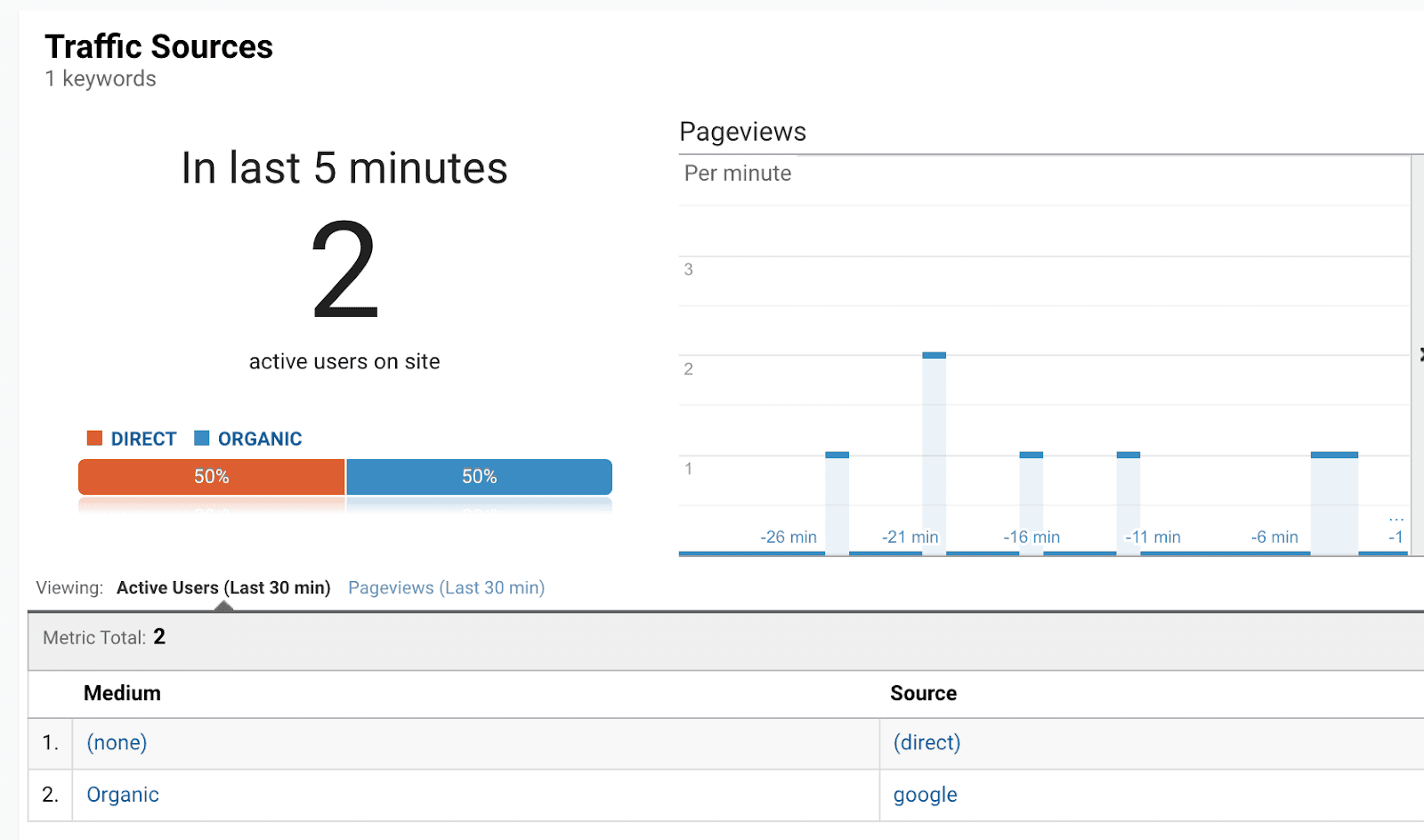Open the (direct) source link
This screenshot has width=1424, height=840.
point(926,743)
